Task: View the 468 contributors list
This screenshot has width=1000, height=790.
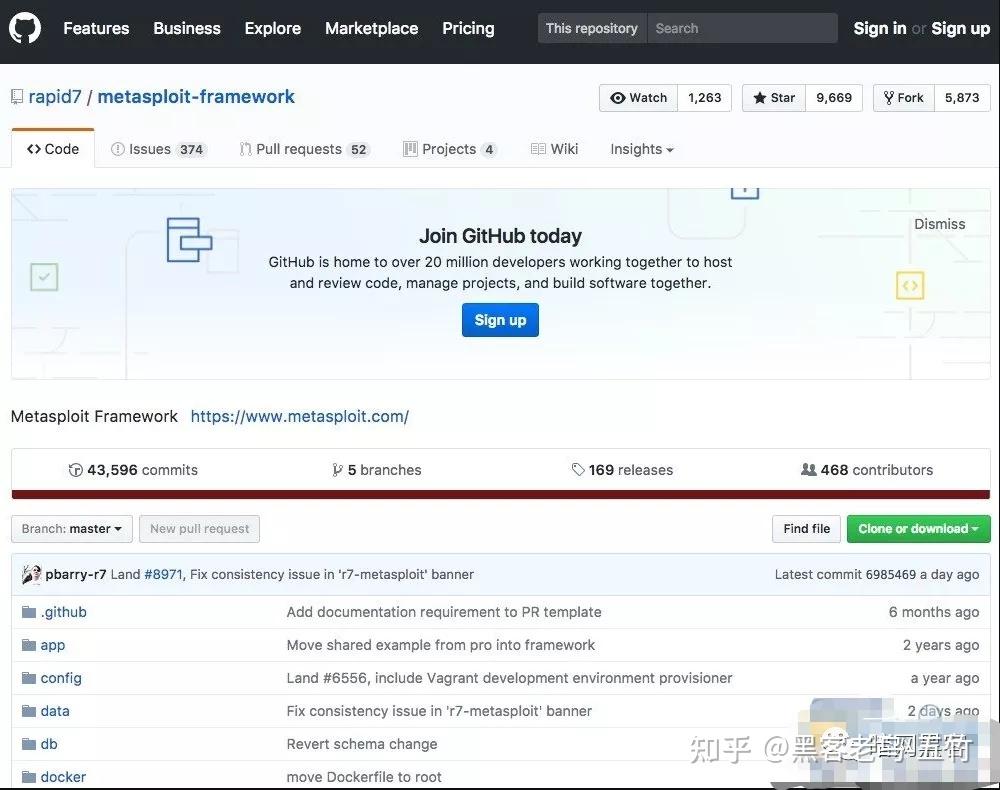Action: [867, 470]
